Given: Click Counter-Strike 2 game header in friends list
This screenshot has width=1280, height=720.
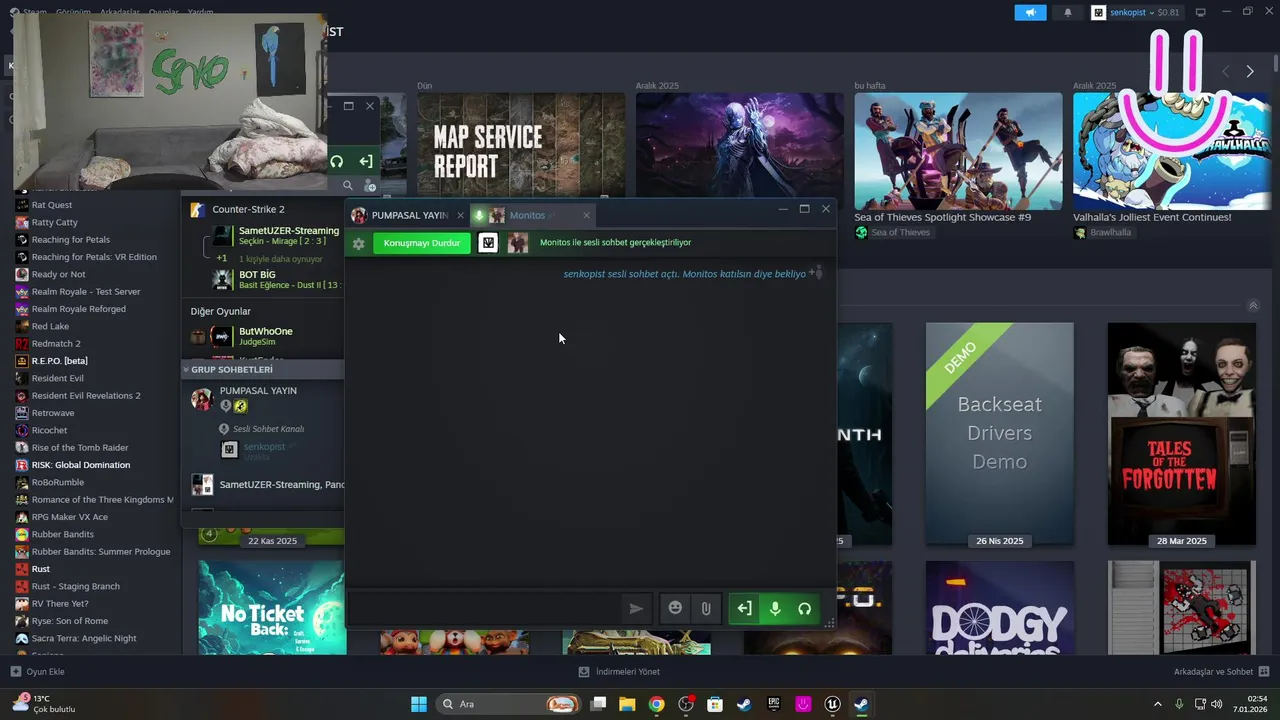Looking at the screenshot, I should pyautogui.click(x=248, y=209).
